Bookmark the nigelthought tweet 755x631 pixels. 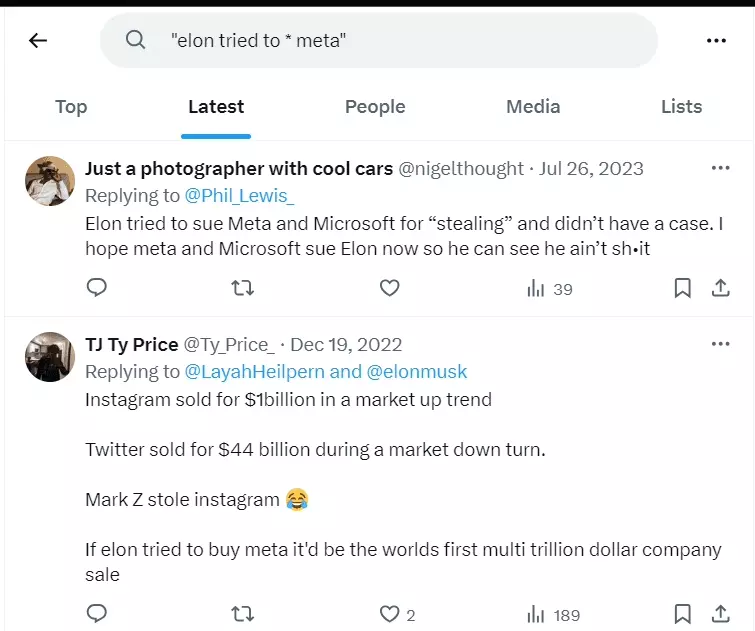point(682,288)
